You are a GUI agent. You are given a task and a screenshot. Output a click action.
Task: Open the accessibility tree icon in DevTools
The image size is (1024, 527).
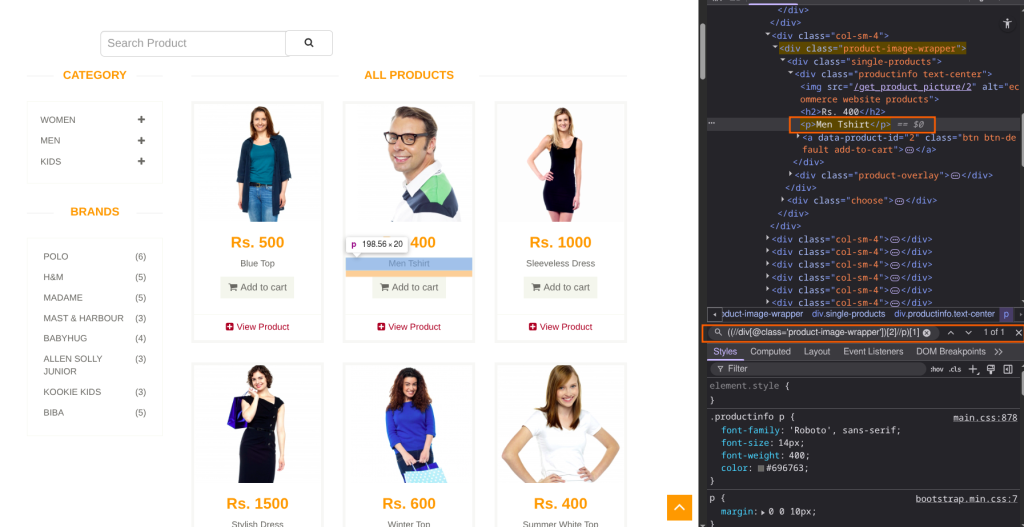1007,23
